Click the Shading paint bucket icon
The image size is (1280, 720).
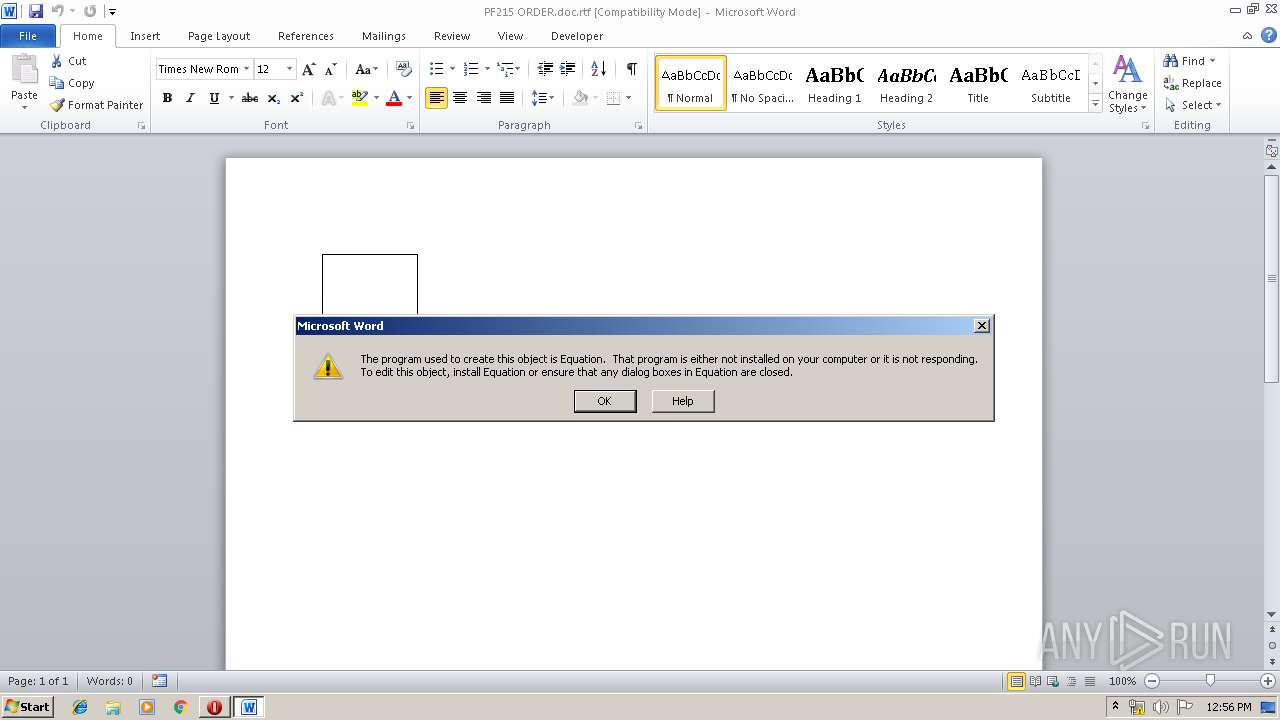580,98
